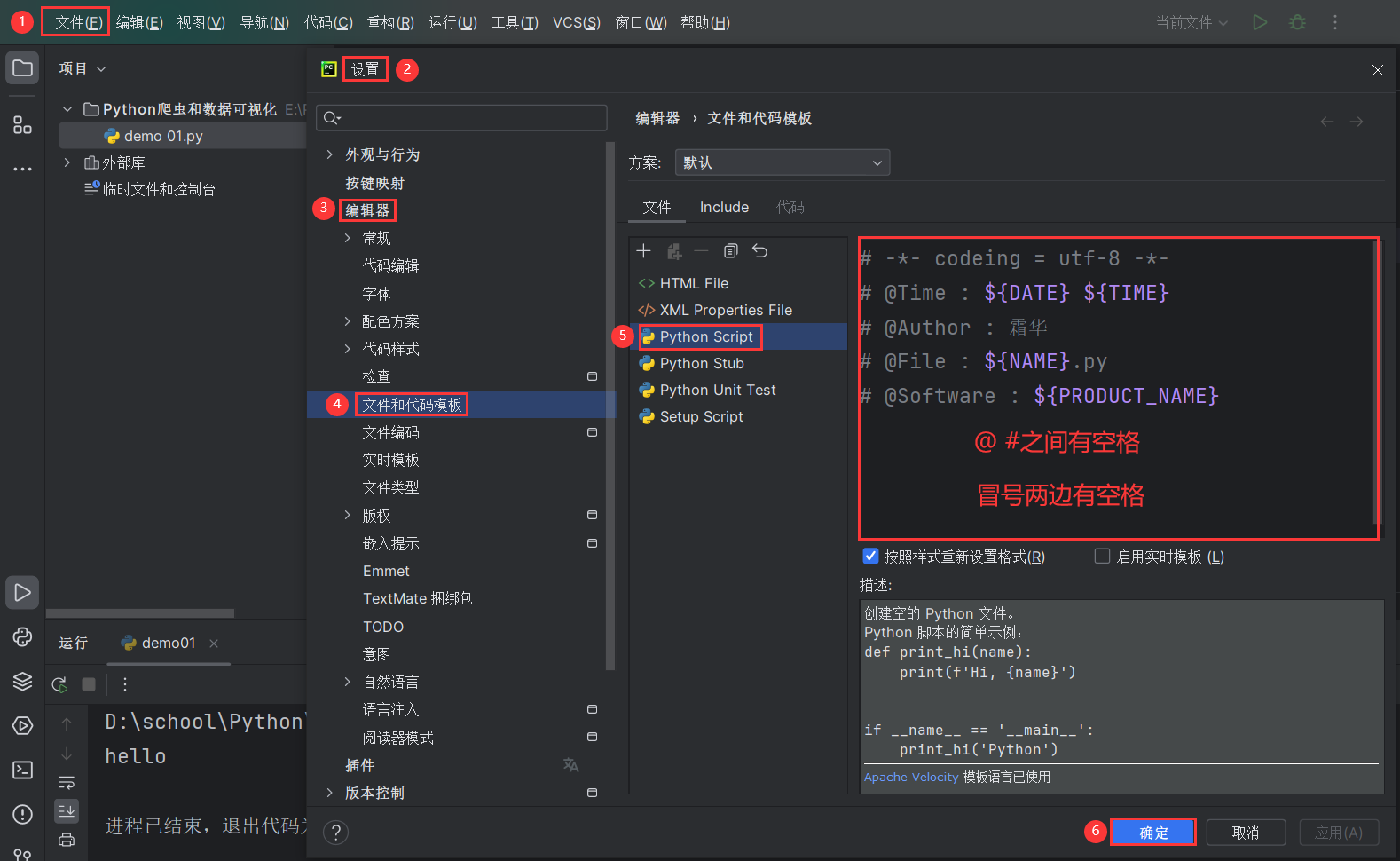Open the Apache Velocity link

pyautogui.click(x=911, y=777)
